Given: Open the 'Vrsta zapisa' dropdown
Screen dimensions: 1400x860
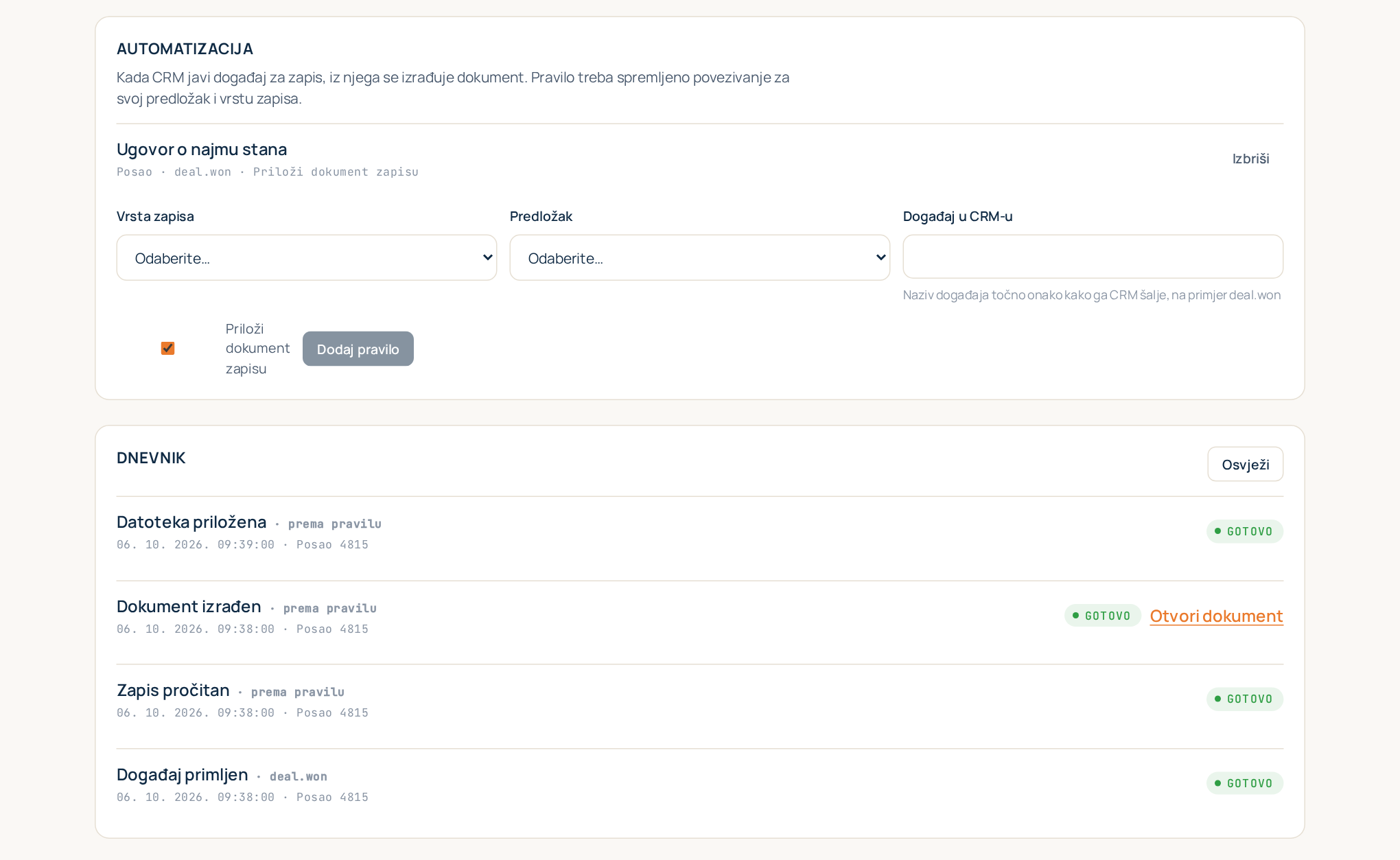Looking at the screenshot, I should tap(307, 257).
